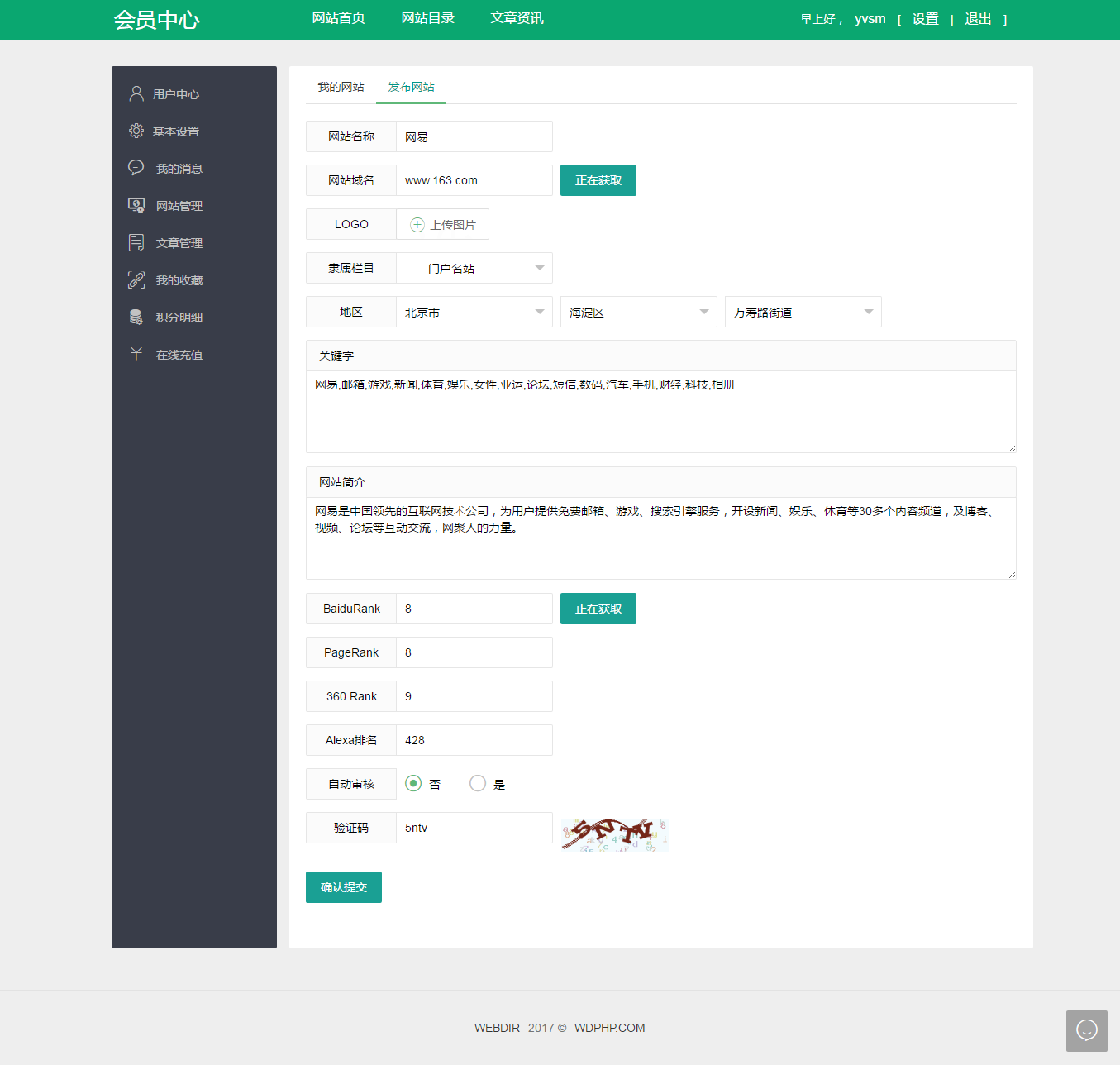Click the 退出 logout link
This screenshot has height=1065, width=1120.
point(978,19)
